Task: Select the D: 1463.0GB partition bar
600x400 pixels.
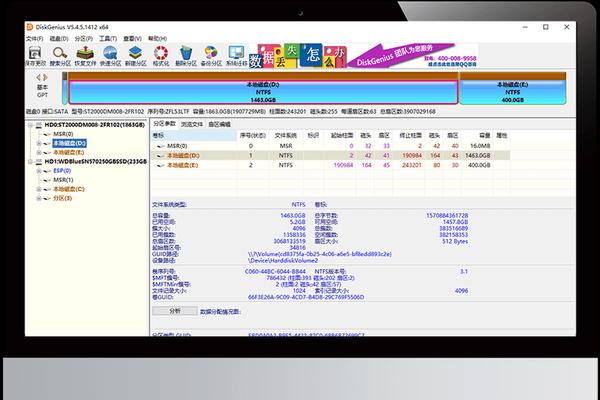Action: coord(263,92)
